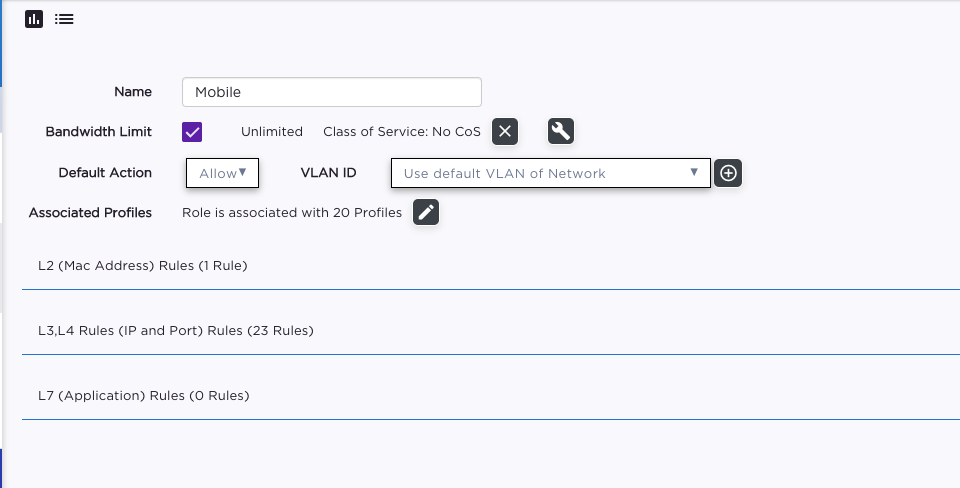This screenshot has width=960, height=488.
Task: Click Class of Service: No CoS text
Action: pos(401,132)
